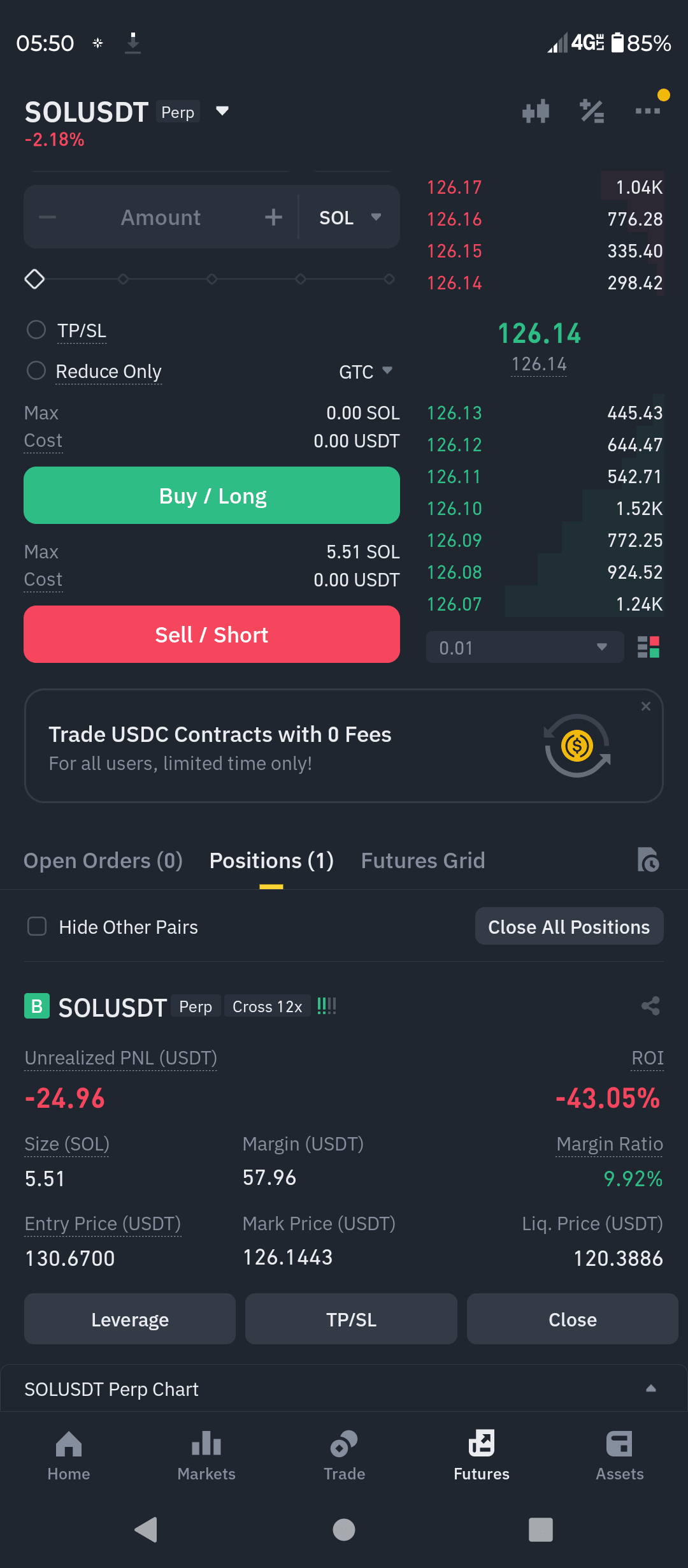This screenshot has width=688, height=1568.
Task: Enable the TP/SL radio option
Action: coord(36,330)
